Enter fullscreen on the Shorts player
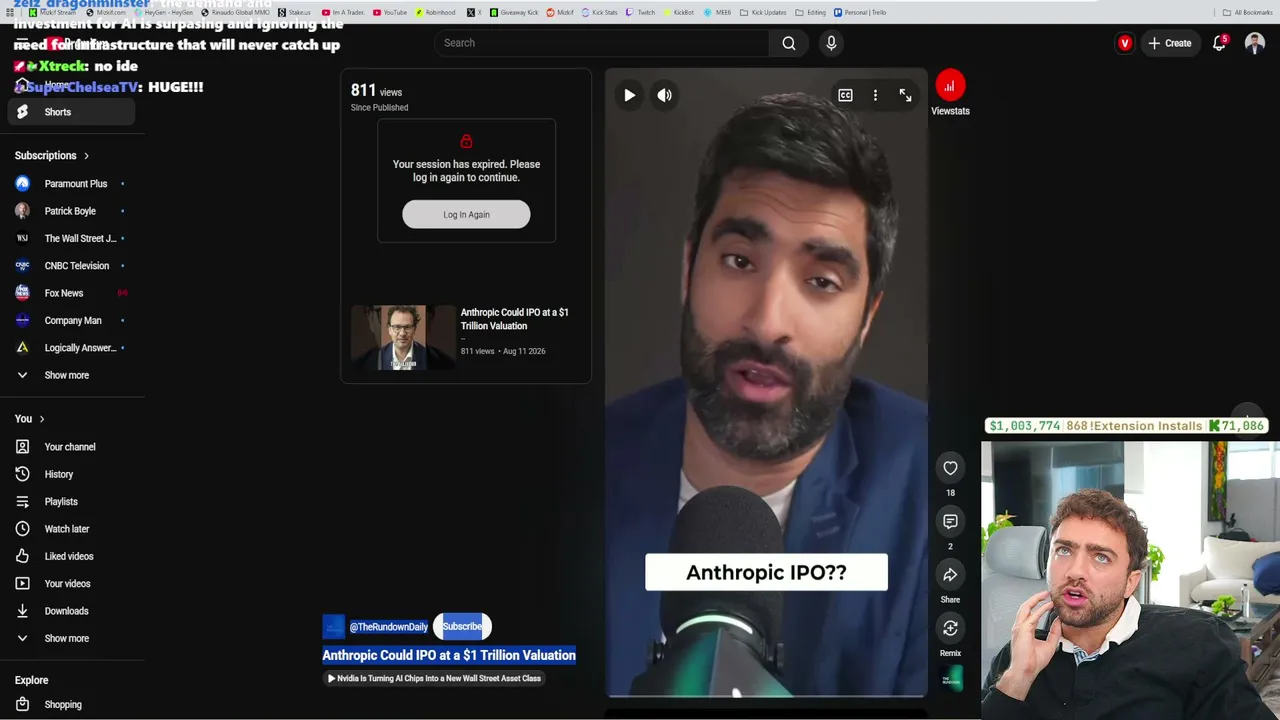 905,95
